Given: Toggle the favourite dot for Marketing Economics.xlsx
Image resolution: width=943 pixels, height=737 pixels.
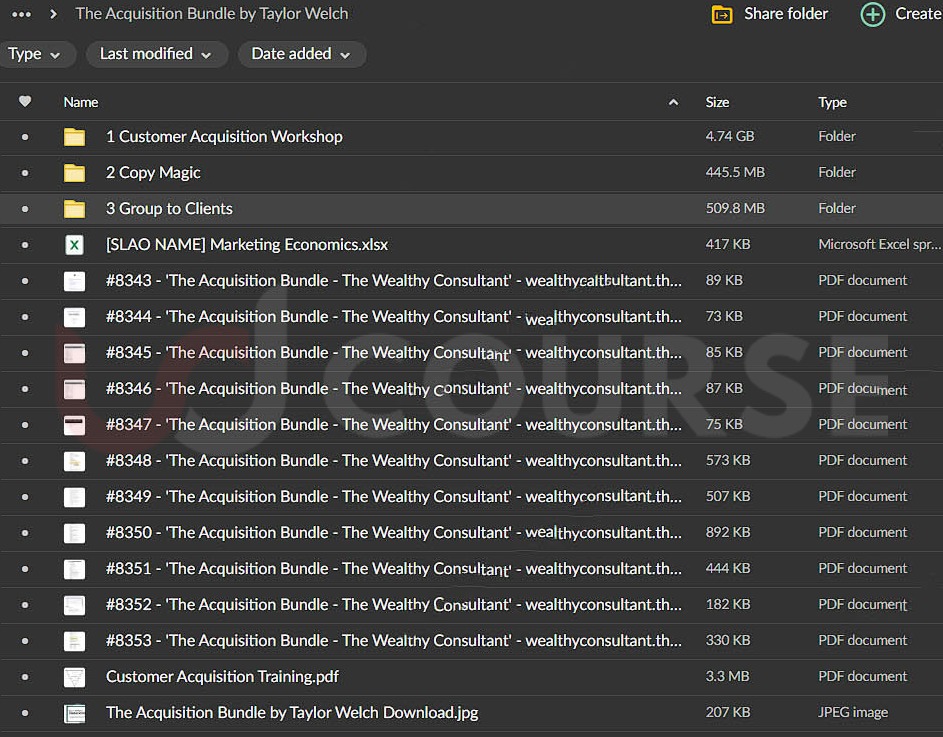Looking at the screenshot, I should click(25, 245).
